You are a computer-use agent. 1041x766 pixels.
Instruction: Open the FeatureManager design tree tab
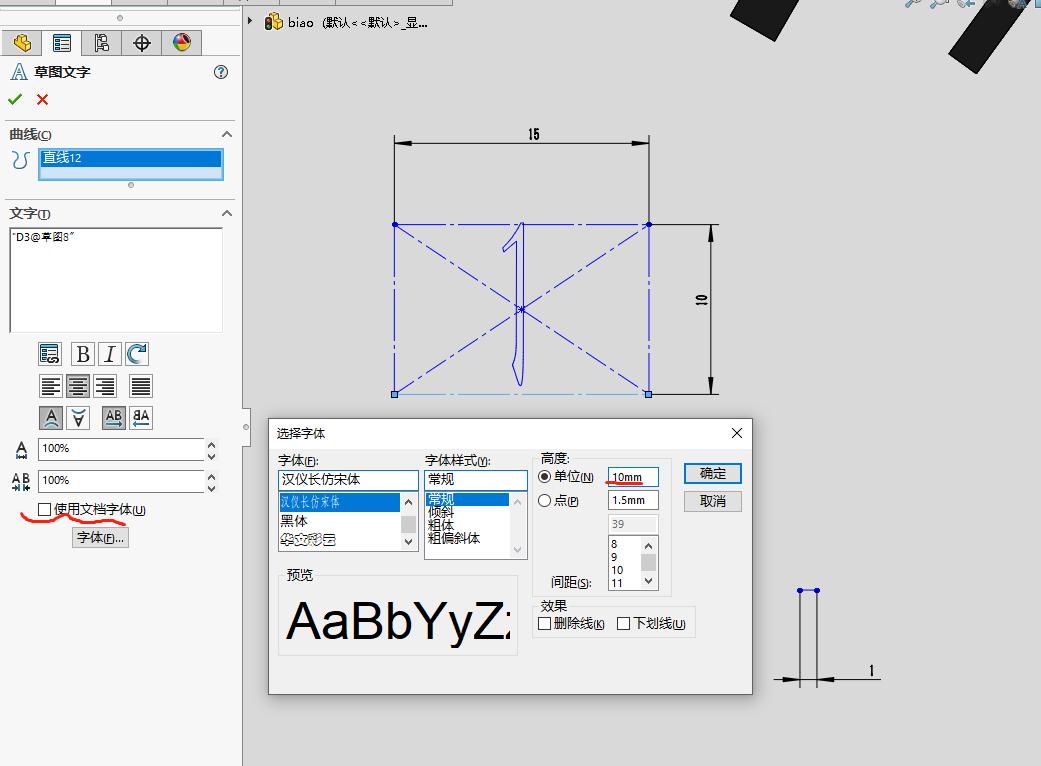point(22,43)
